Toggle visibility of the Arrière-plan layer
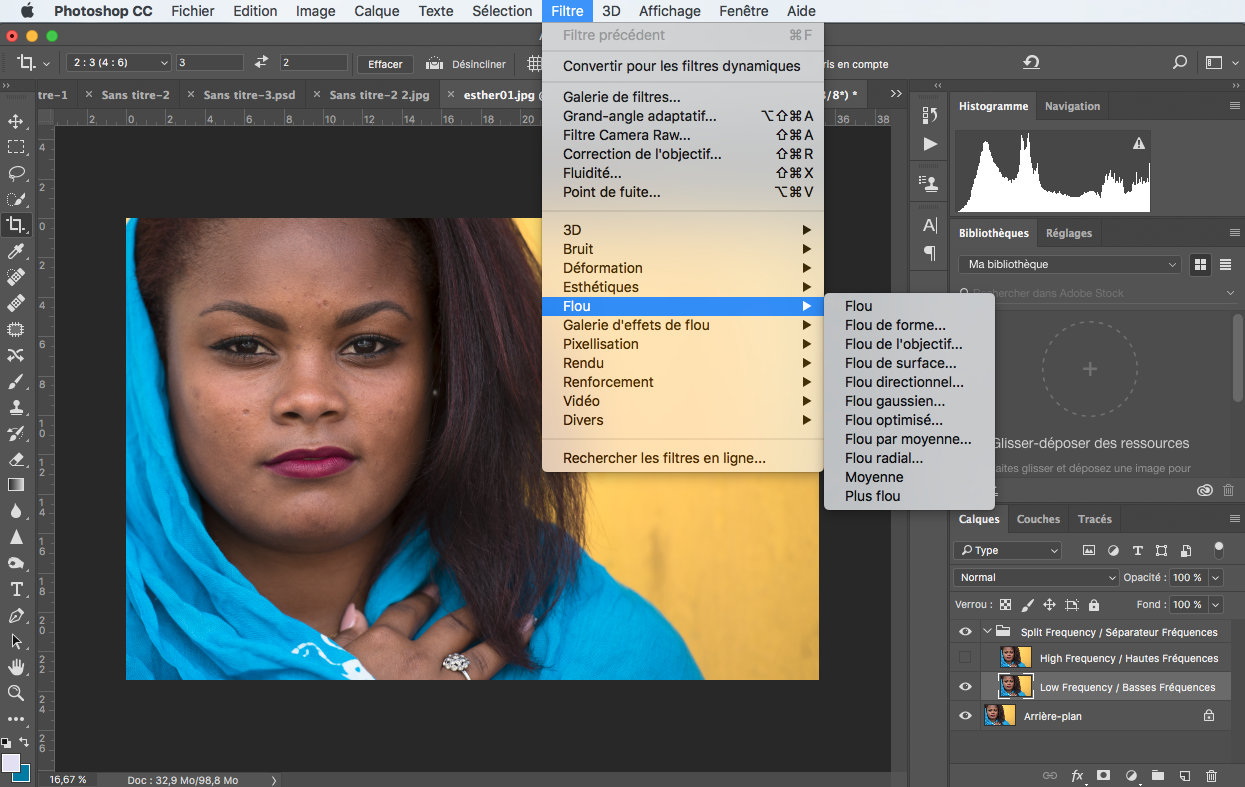The width and height of the screenshot is (1245, 787). pyautogui.click(x=966, y=715)
